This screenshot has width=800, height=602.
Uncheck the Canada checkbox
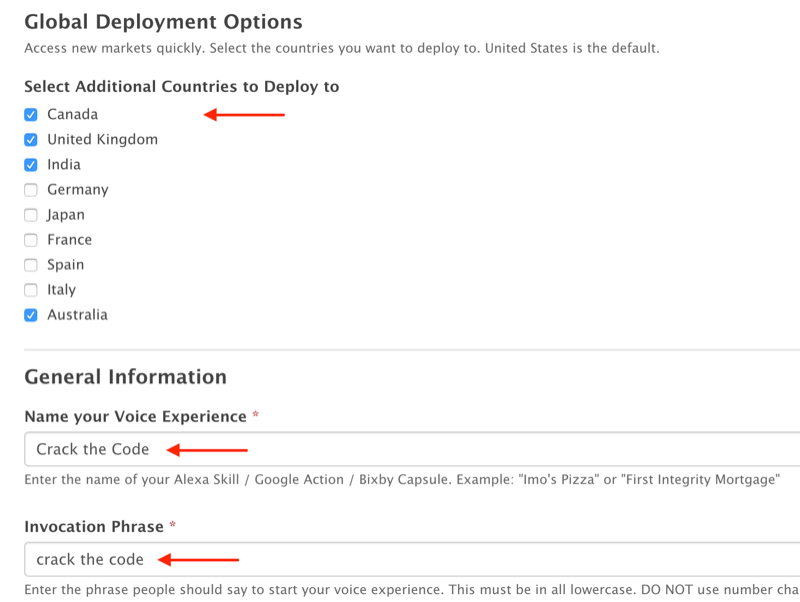[31, 115]
